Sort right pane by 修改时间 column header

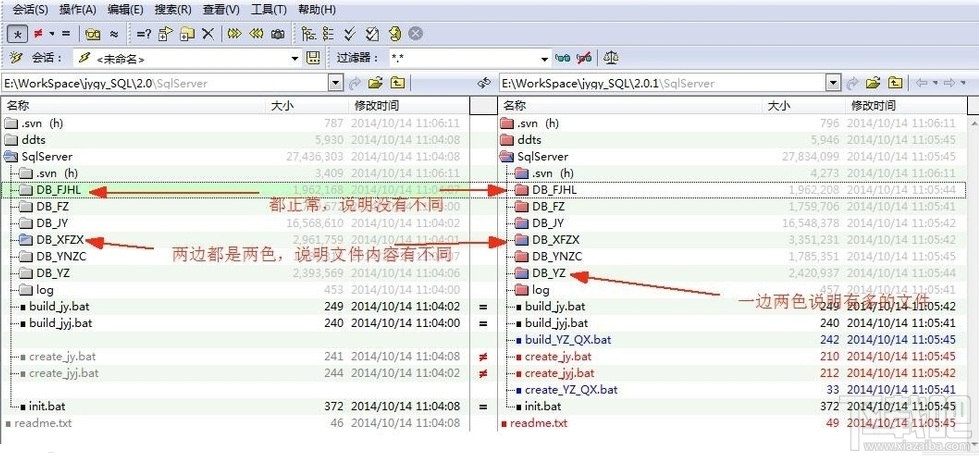tap(905, 106)
